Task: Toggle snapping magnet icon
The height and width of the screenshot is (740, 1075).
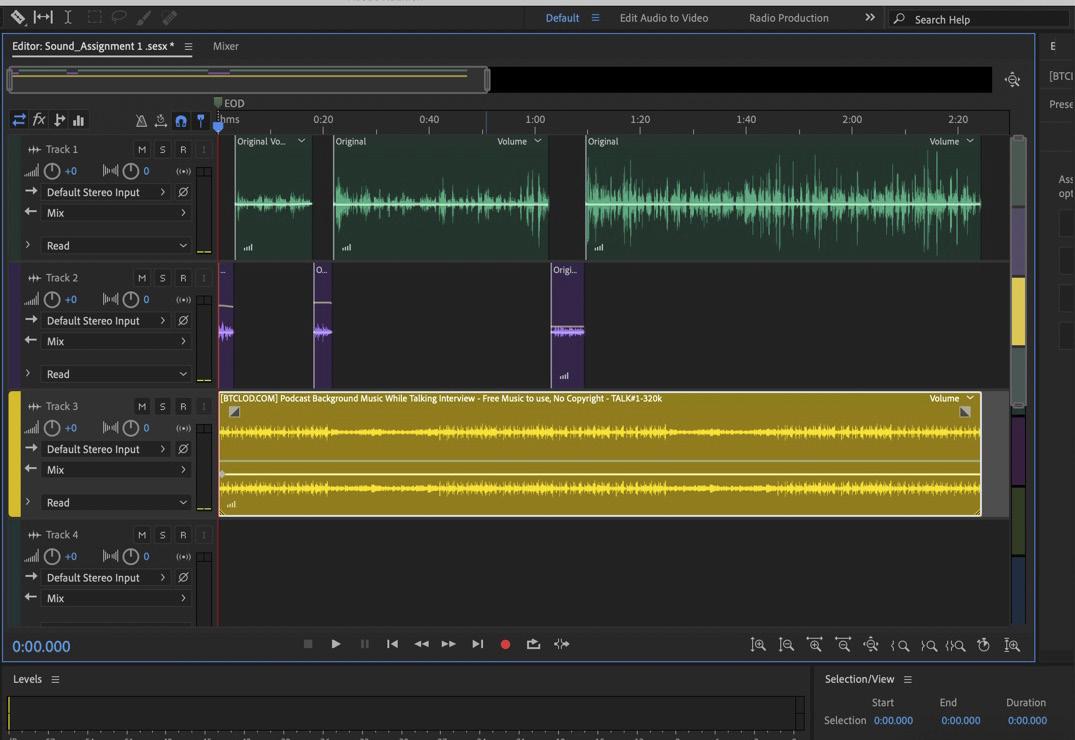Action: tap(181, 121)
